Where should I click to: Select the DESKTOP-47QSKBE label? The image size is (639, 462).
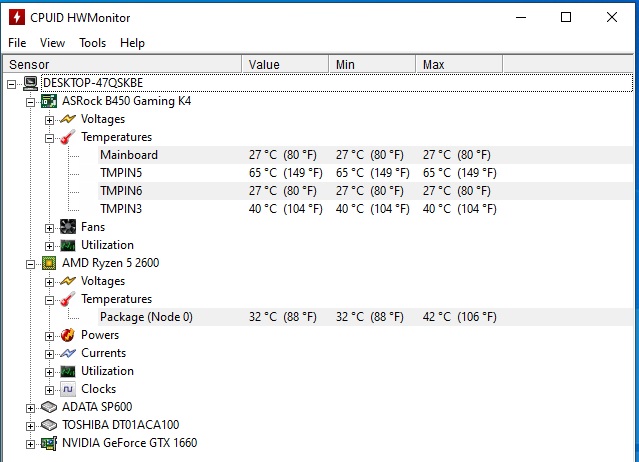click(93, 83)
